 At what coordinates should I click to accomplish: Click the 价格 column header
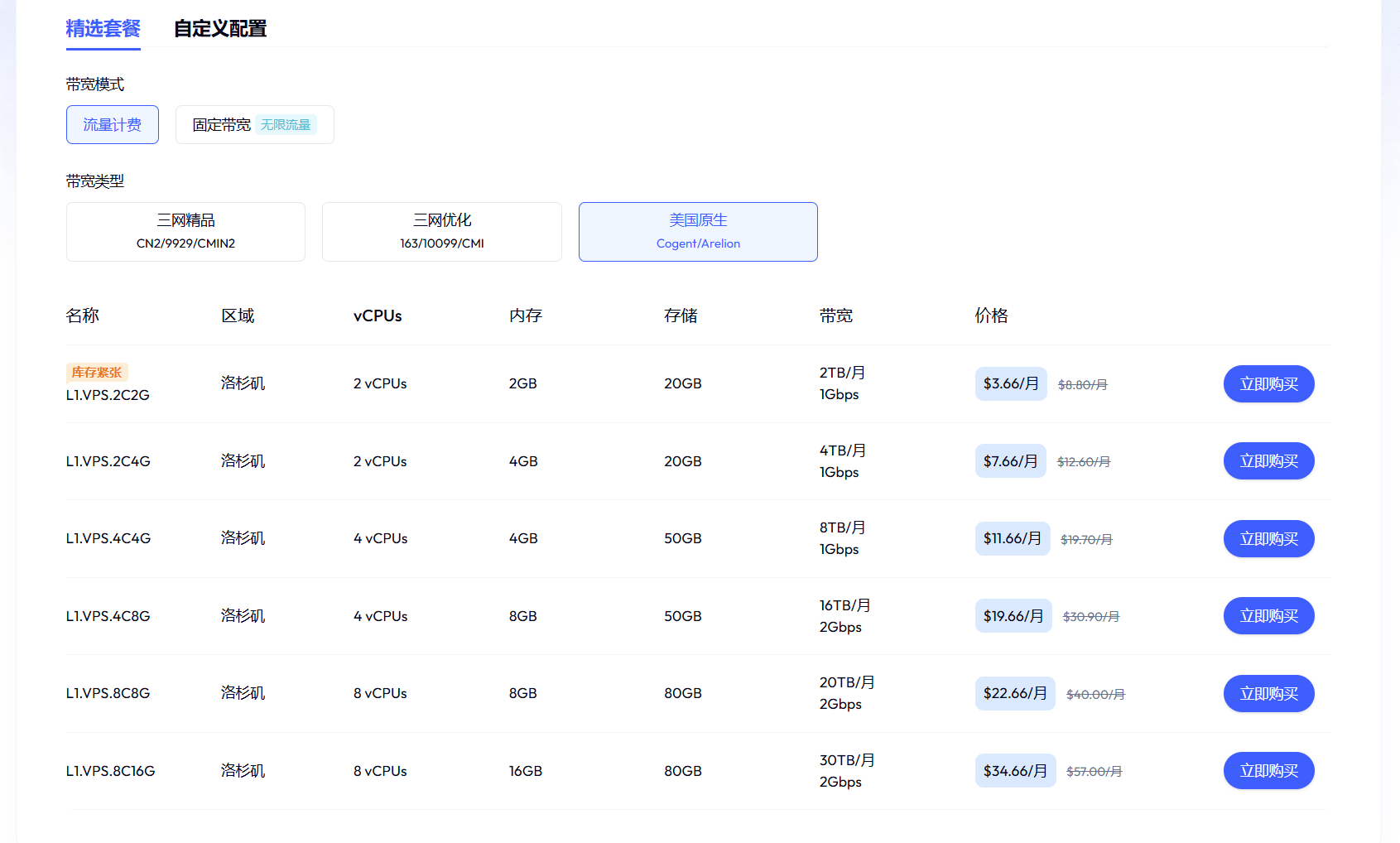[x=991, y=316]
